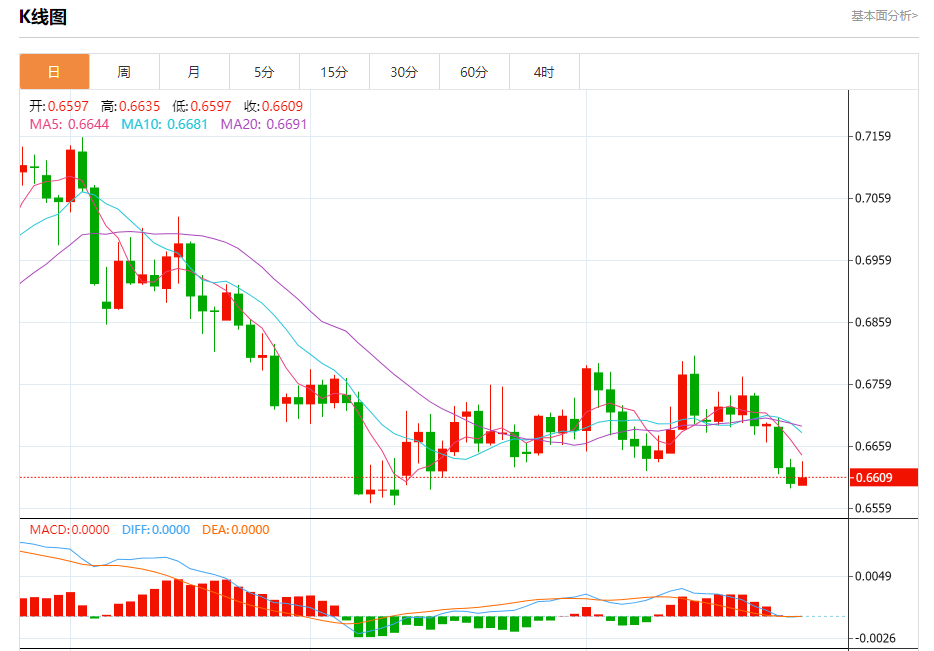Select the 日 daily chart tab
934x651 pixels.
(54, 72)
